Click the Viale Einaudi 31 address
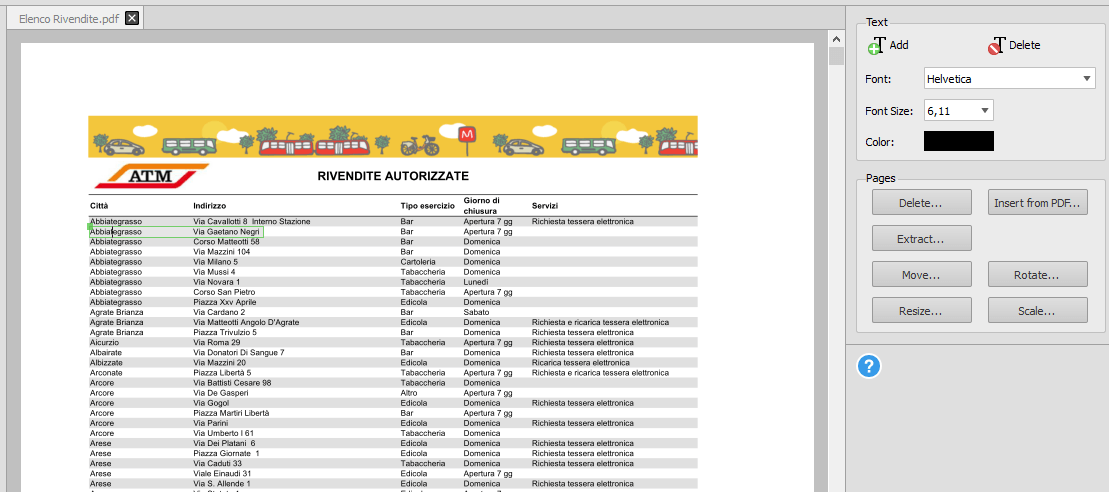 (221, 473)
